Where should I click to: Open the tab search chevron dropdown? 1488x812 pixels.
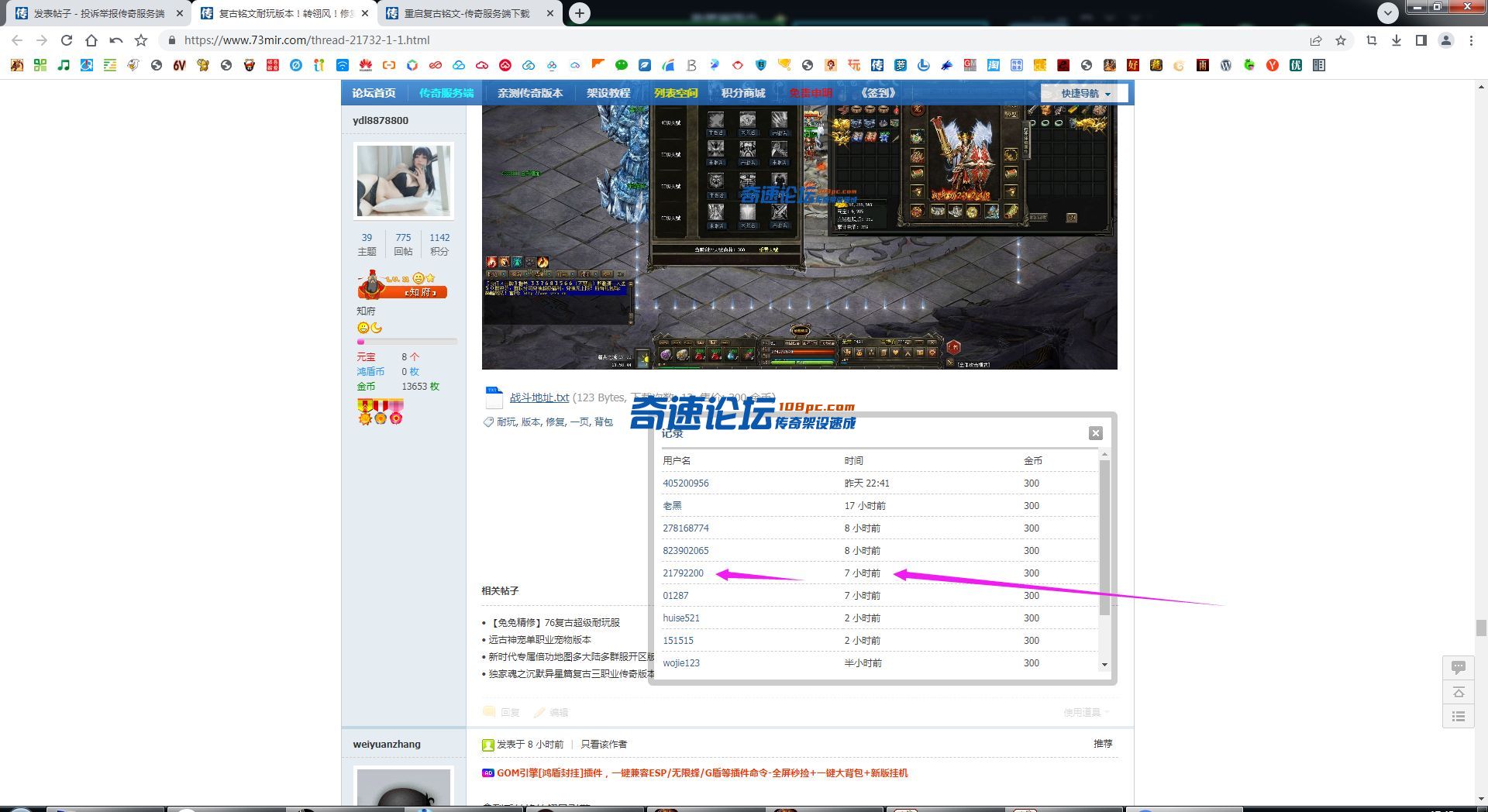(1387, 12)
